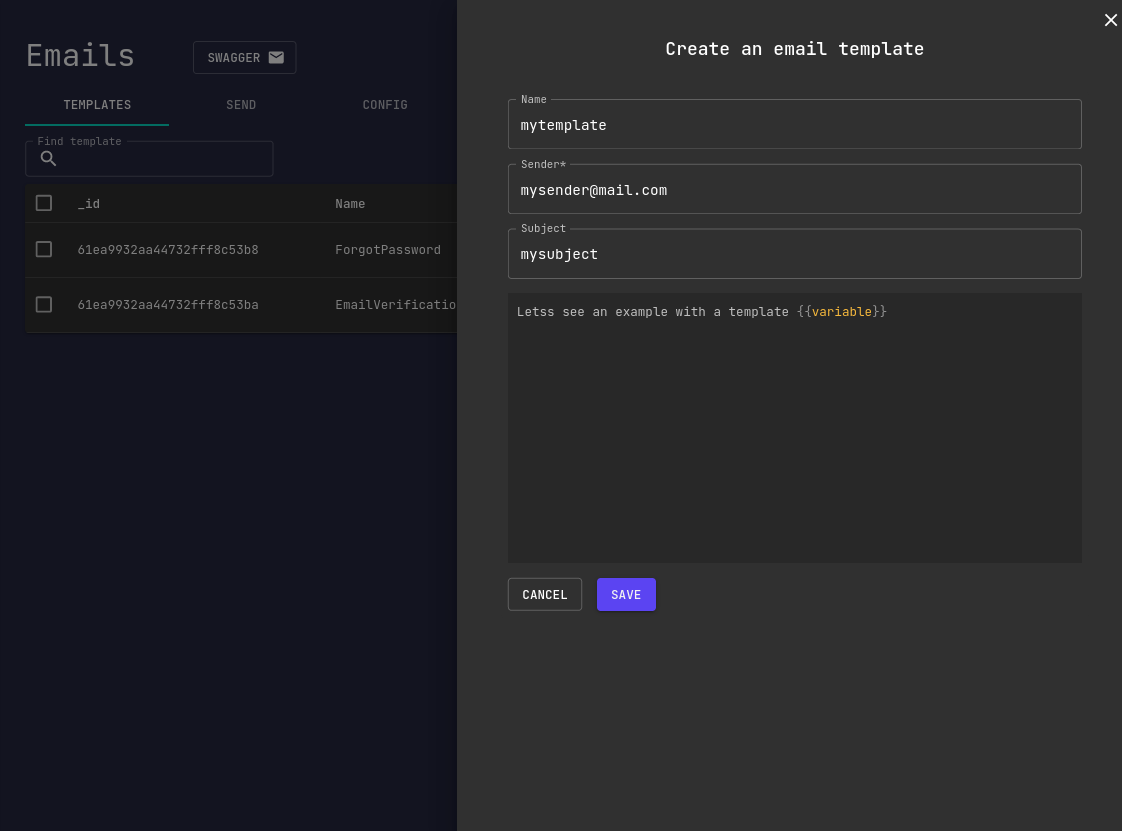Click inside the template body editor
Screen dimensions: 1122x831
pos(794,427)
